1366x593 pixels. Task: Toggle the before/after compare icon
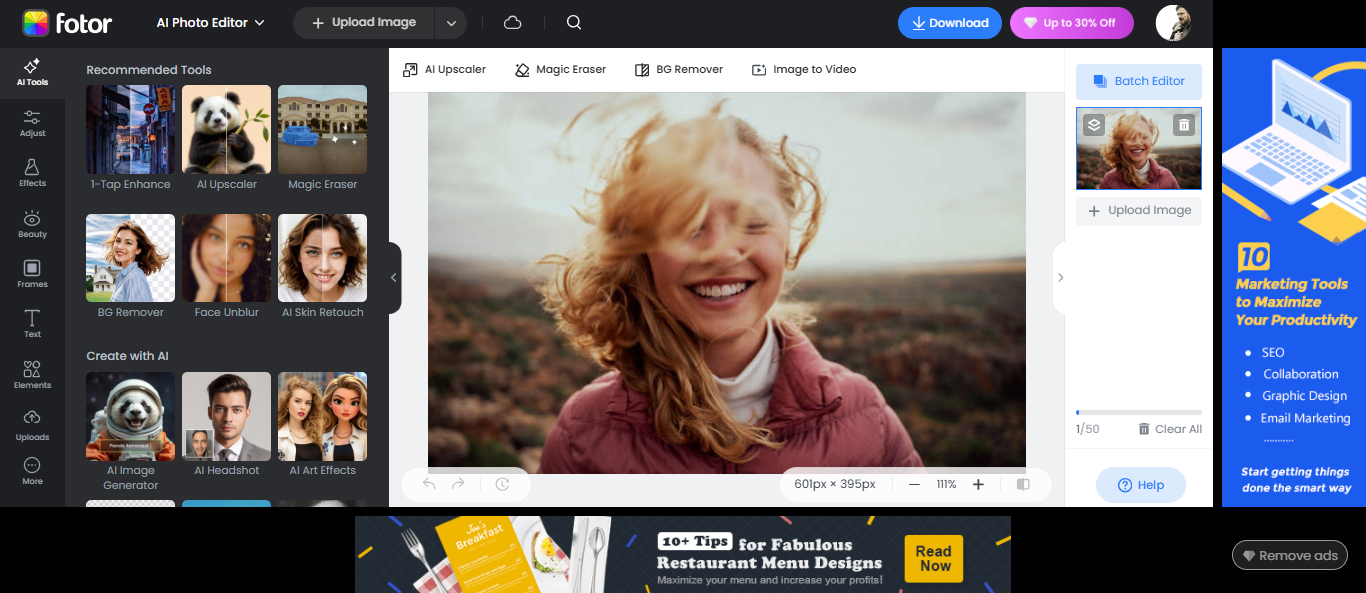pyautogui.click(x=1022, y=484)
